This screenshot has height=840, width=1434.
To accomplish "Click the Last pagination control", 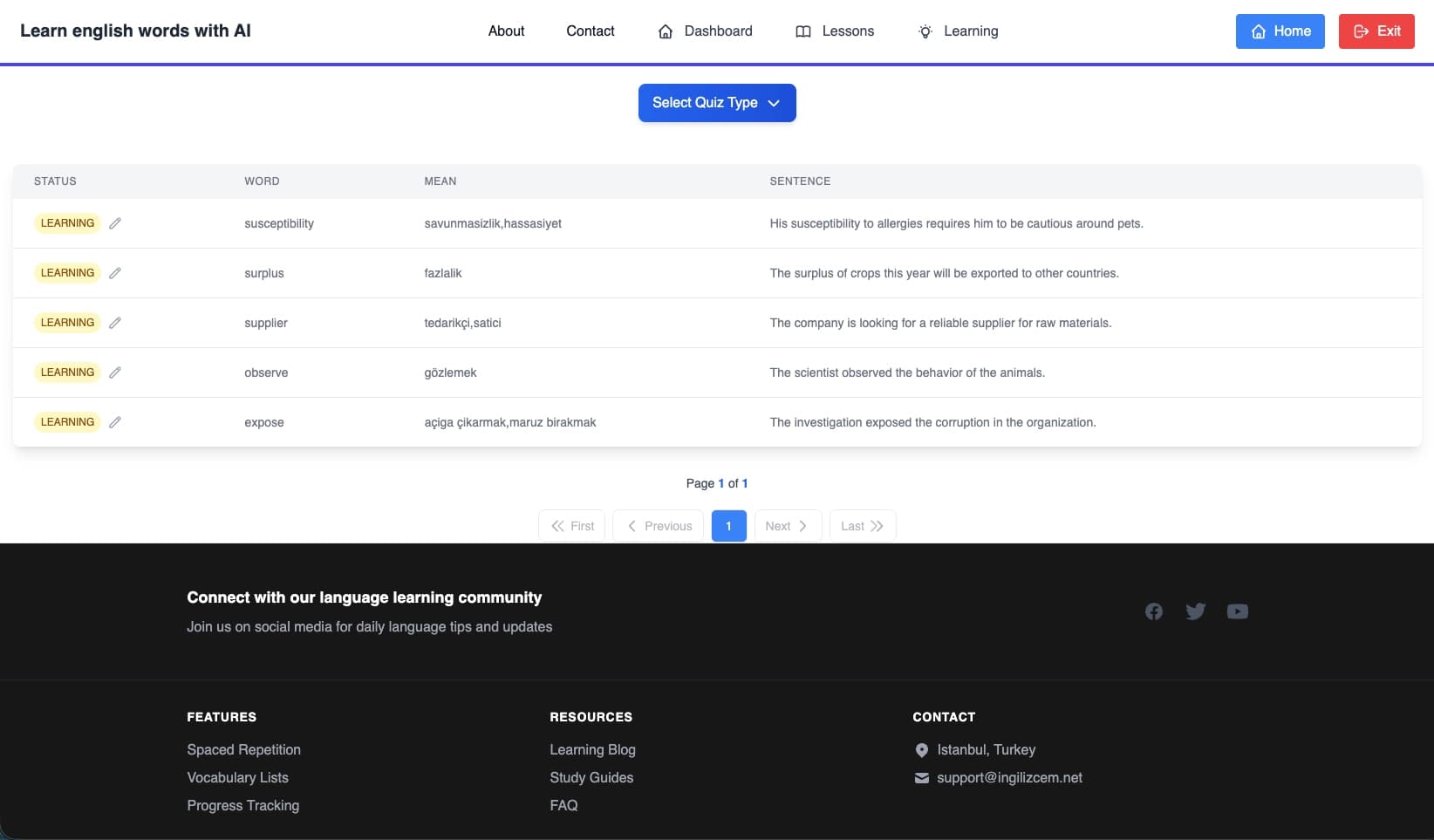I will pos(862,525).
